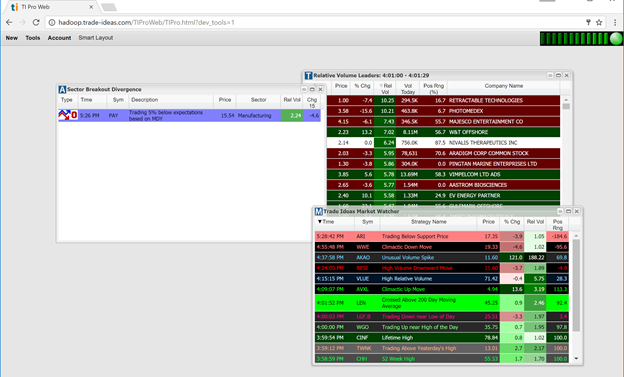Select AVXL Climactic Up Move row
The image size is (624, 377).
(442, 289)
